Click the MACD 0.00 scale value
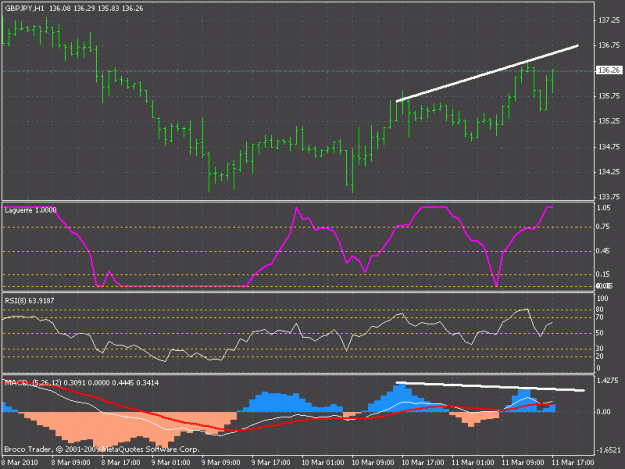 click(x=603, y=412)
